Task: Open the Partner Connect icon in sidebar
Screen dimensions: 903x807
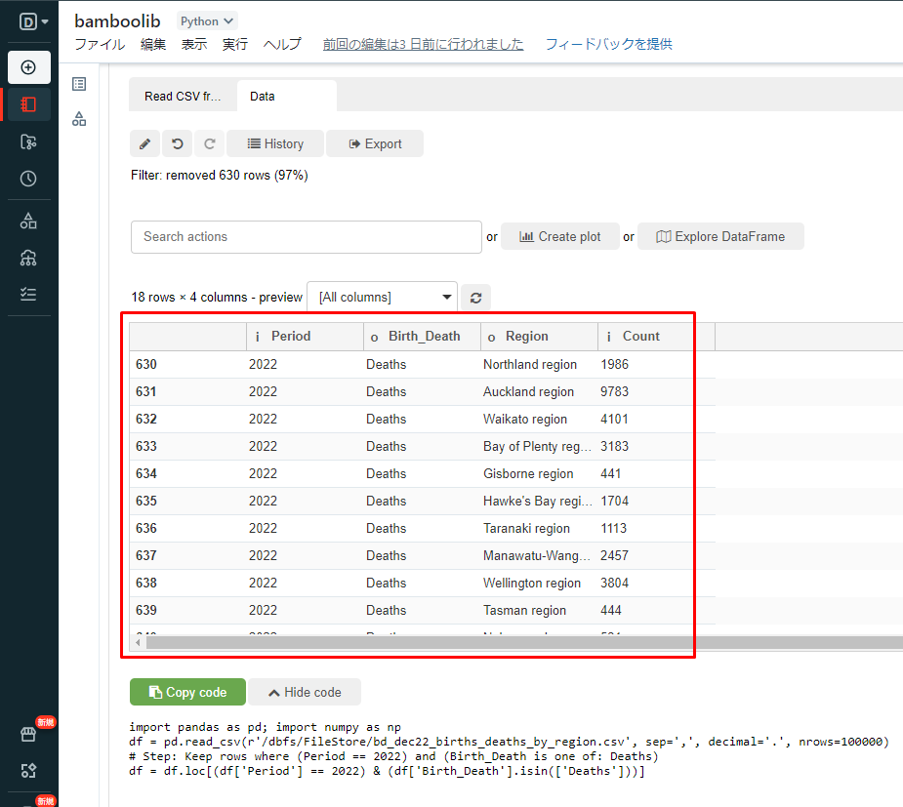Action: [28, 771]
